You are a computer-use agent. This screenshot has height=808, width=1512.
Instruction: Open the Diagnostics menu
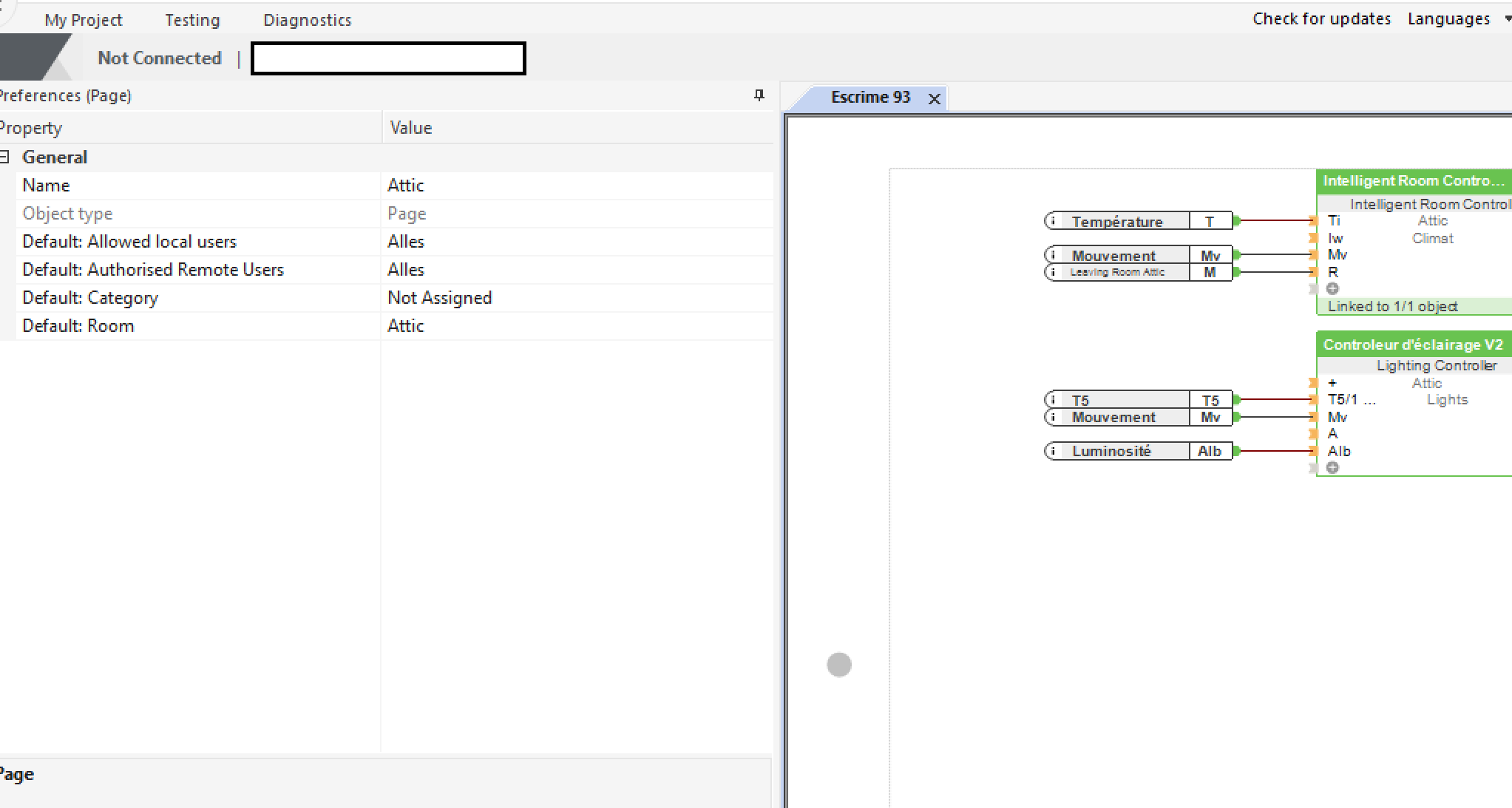coord(307,20)
